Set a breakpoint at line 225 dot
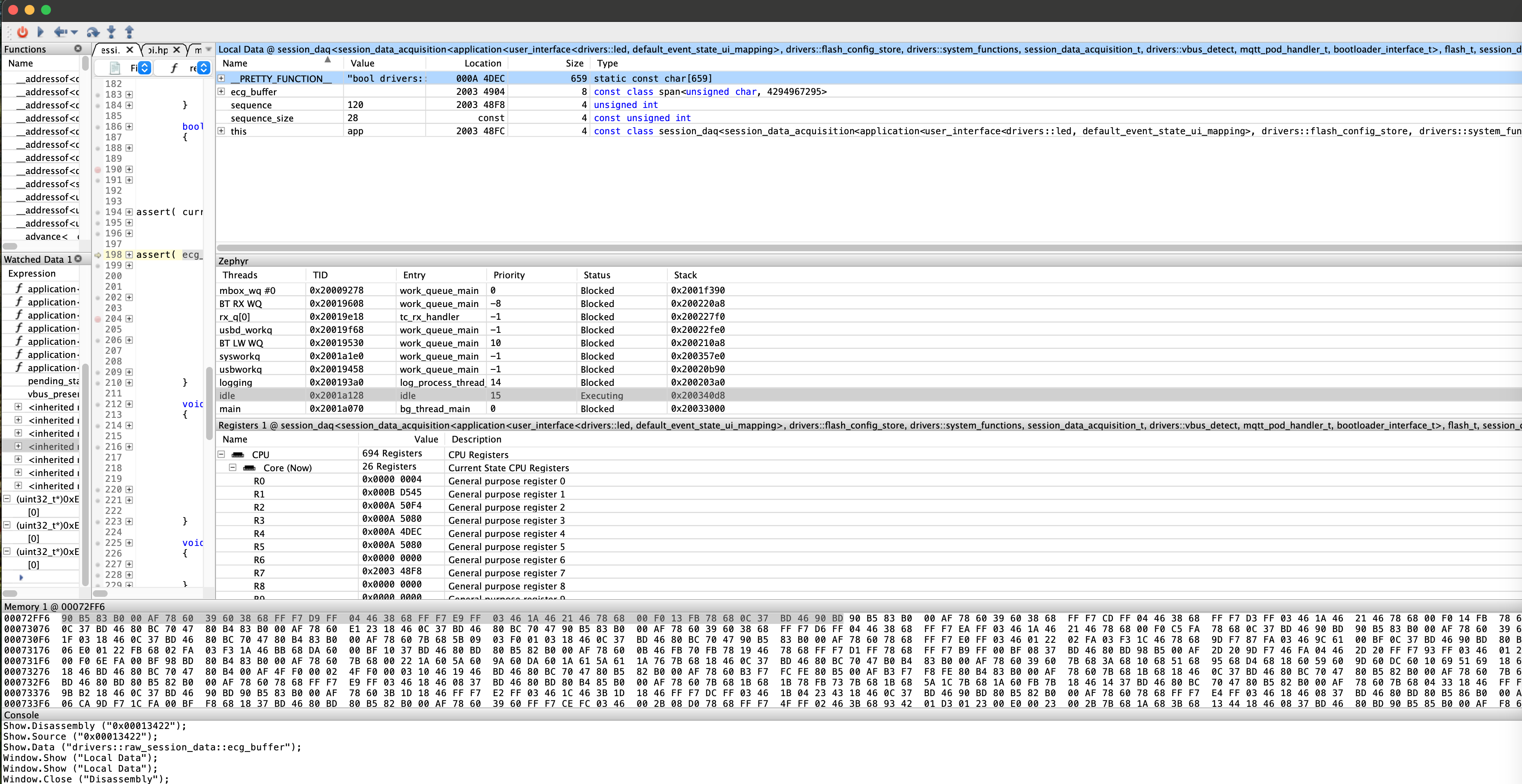The image size is (1522, 784). pyautogui.click(x=98, y=543)
